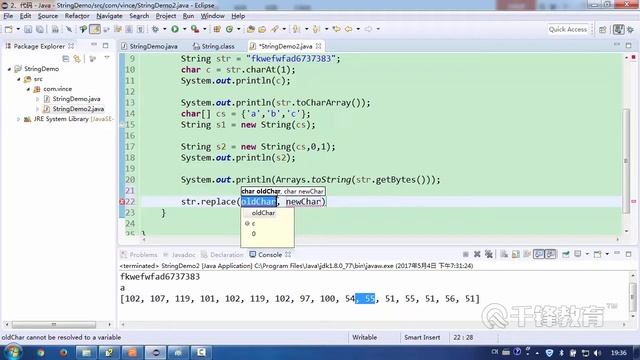
Task: Toggle Show Console on Standard Error change
Action: tap(551, 254)
